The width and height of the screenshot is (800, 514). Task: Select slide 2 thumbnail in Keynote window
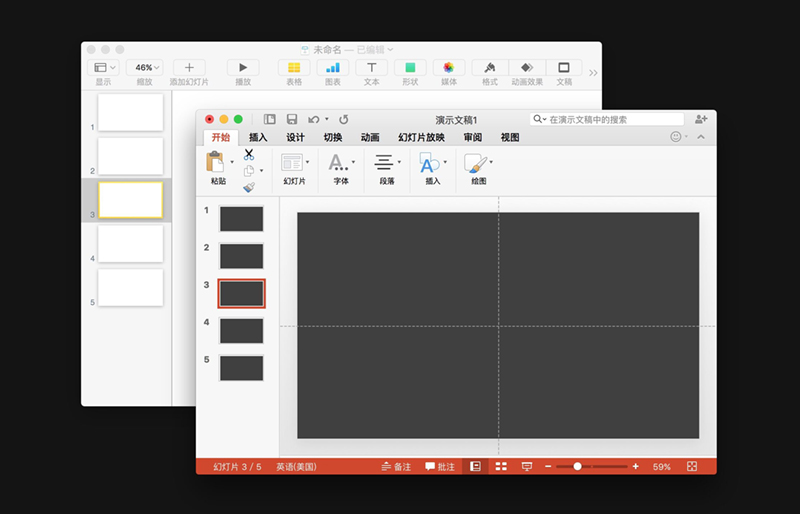pos(131,156)
